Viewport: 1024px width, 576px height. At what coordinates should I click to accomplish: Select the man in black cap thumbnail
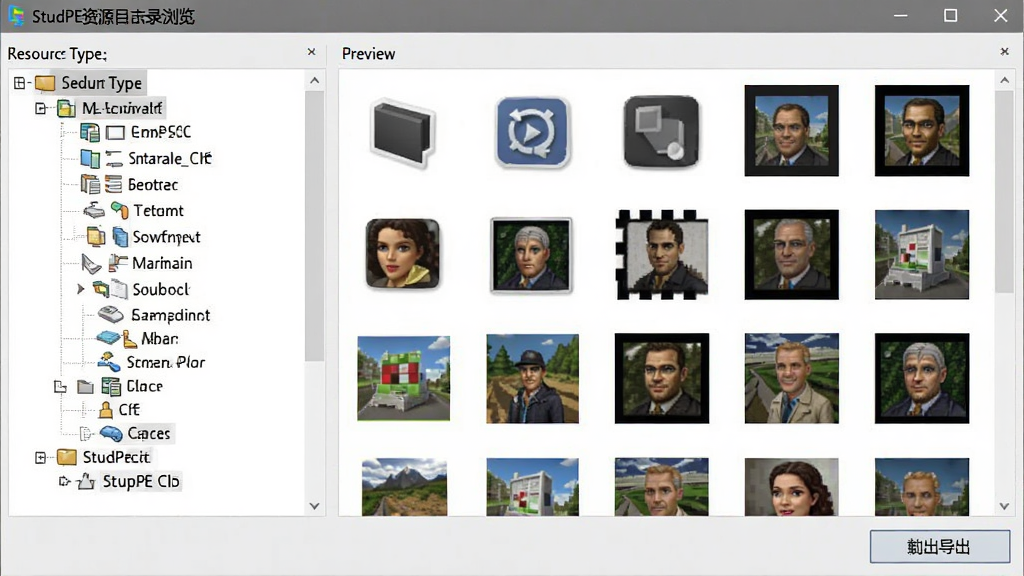click(532, 378)
